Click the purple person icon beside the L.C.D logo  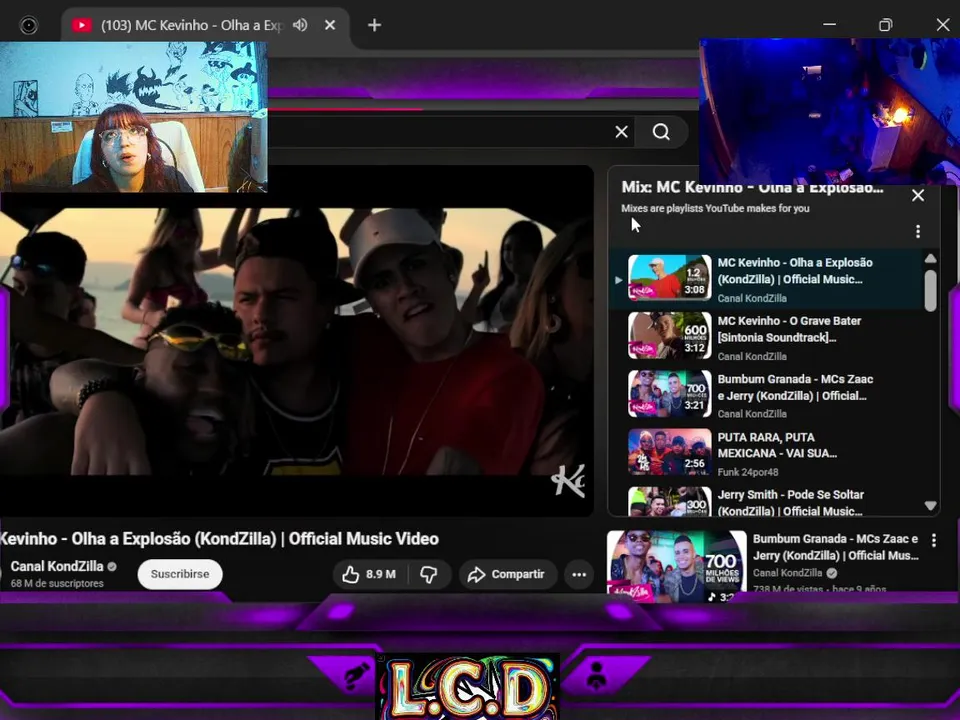(x=596, y=675)
